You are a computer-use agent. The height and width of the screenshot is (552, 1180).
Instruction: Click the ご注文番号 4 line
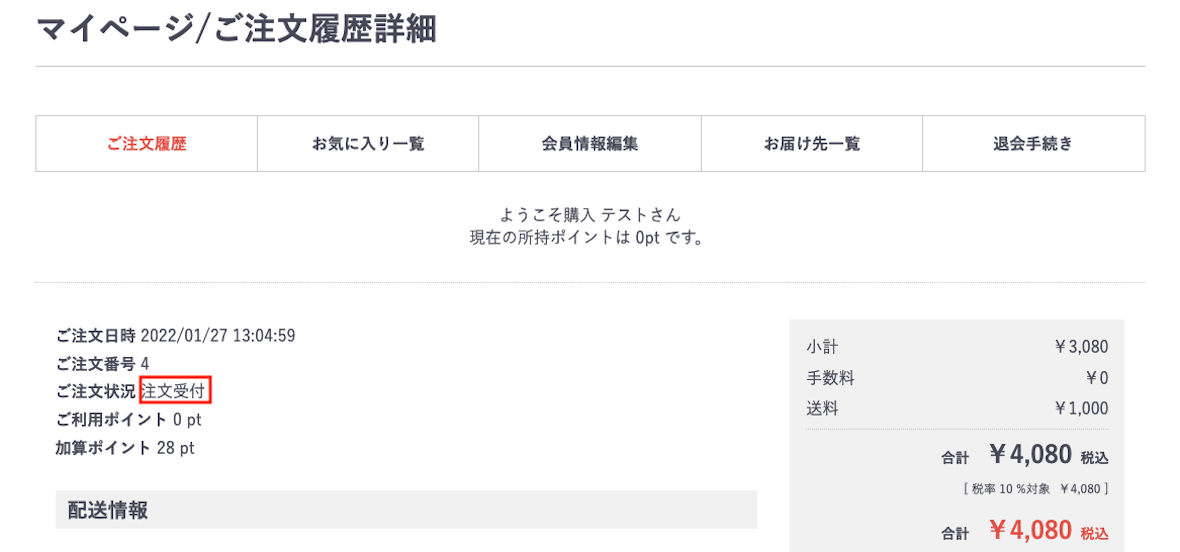102,364
